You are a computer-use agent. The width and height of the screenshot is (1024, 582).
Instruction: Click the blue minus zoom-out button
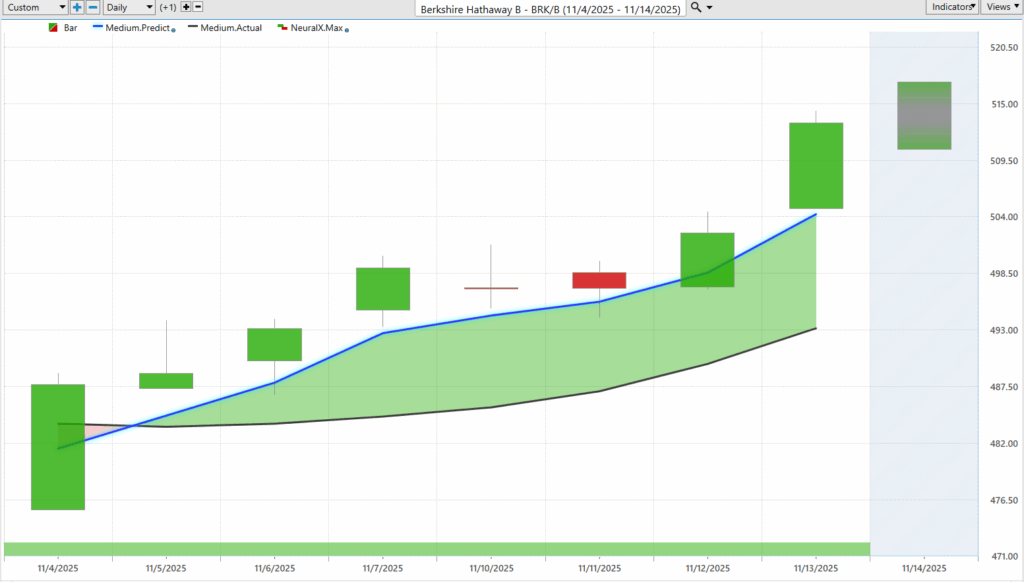92,7
